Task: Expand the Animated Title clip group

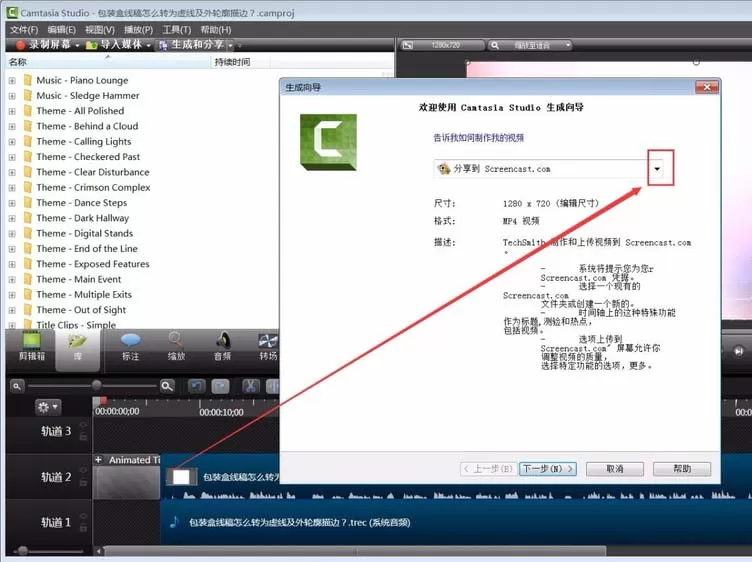Action: click(98, 459)
